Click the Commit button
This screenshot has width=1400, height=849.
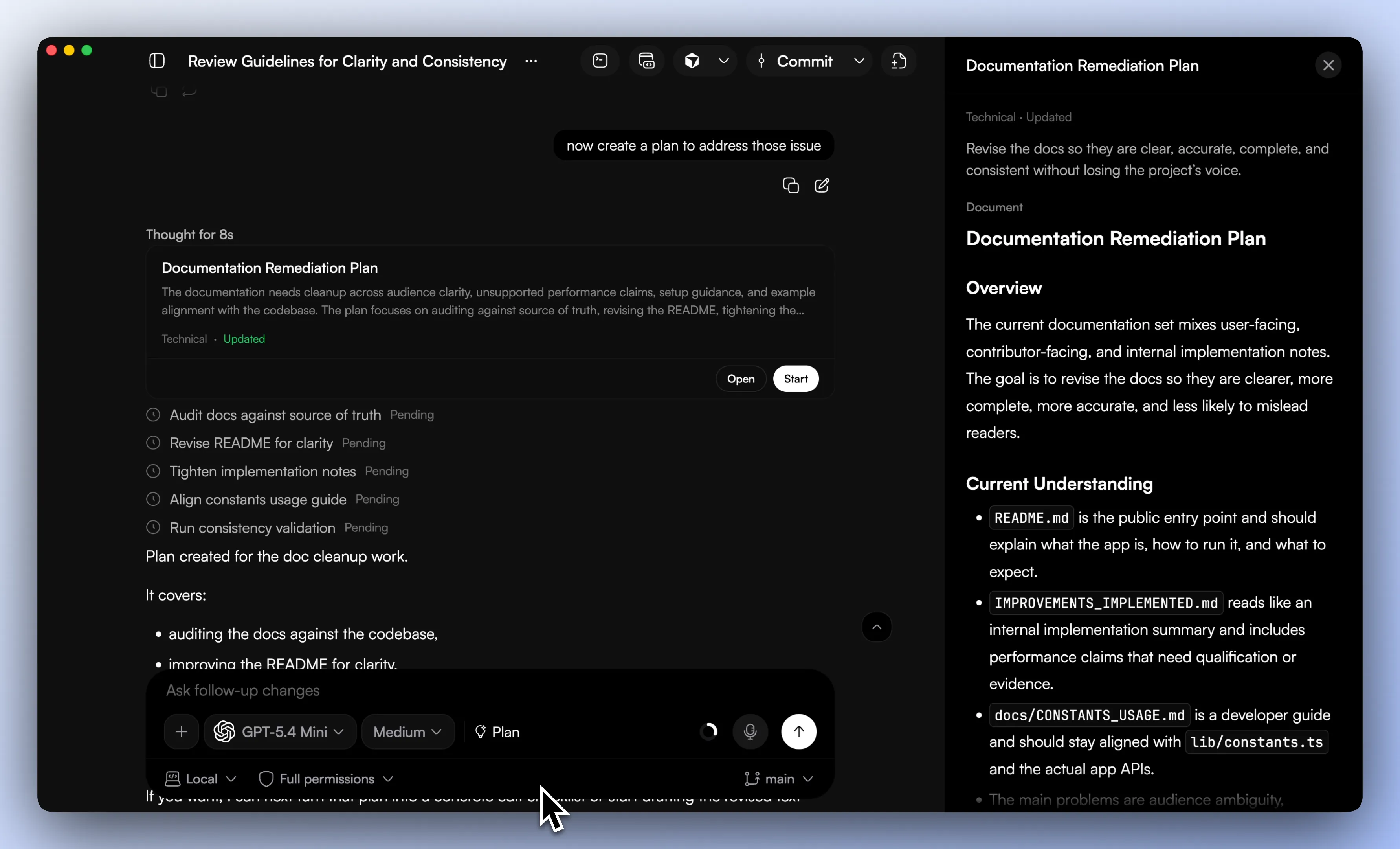pos(795,61)
